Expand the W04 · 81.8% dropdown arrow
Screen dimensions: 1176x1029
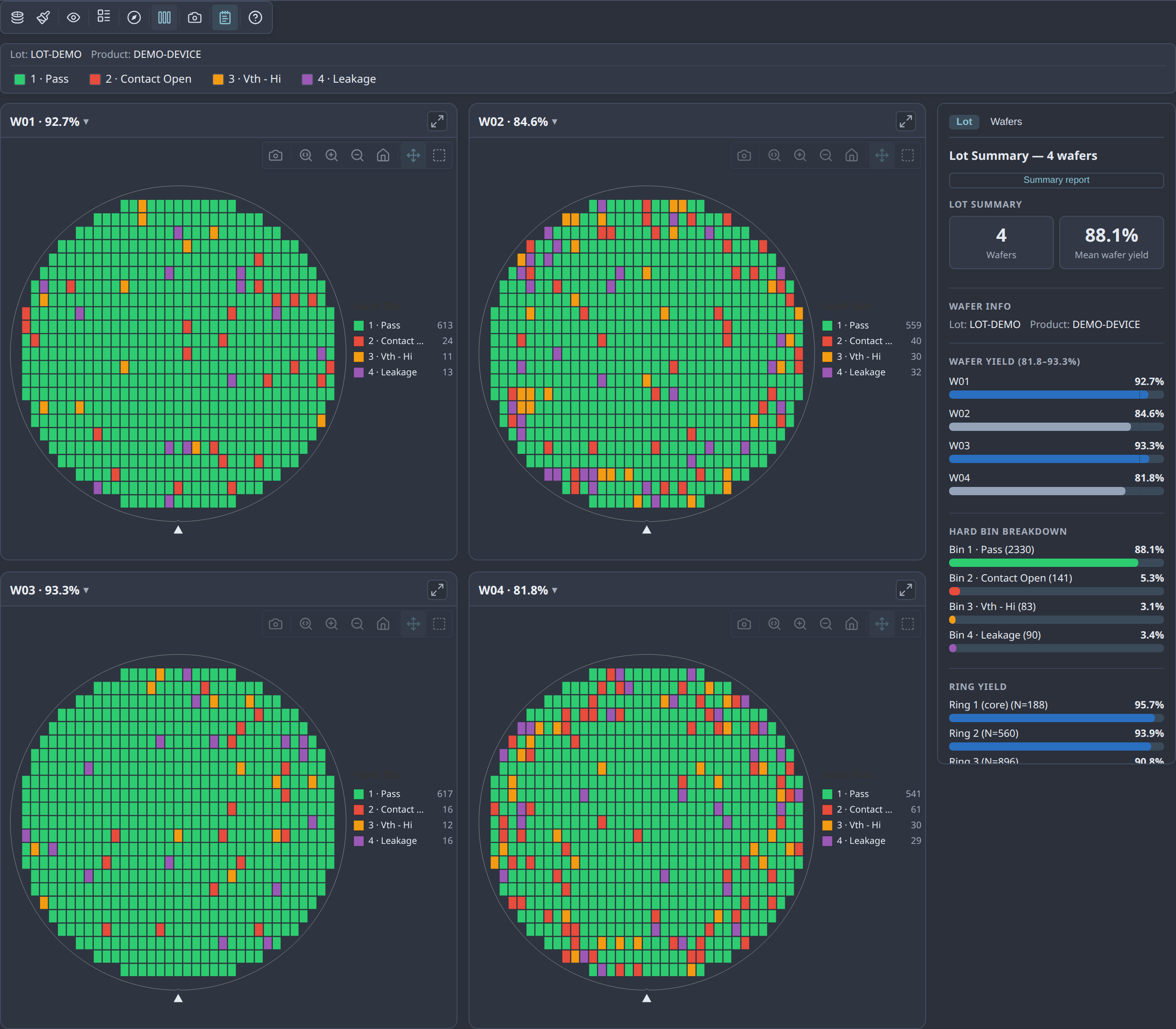pyautogui.click(x=555, y=590)
